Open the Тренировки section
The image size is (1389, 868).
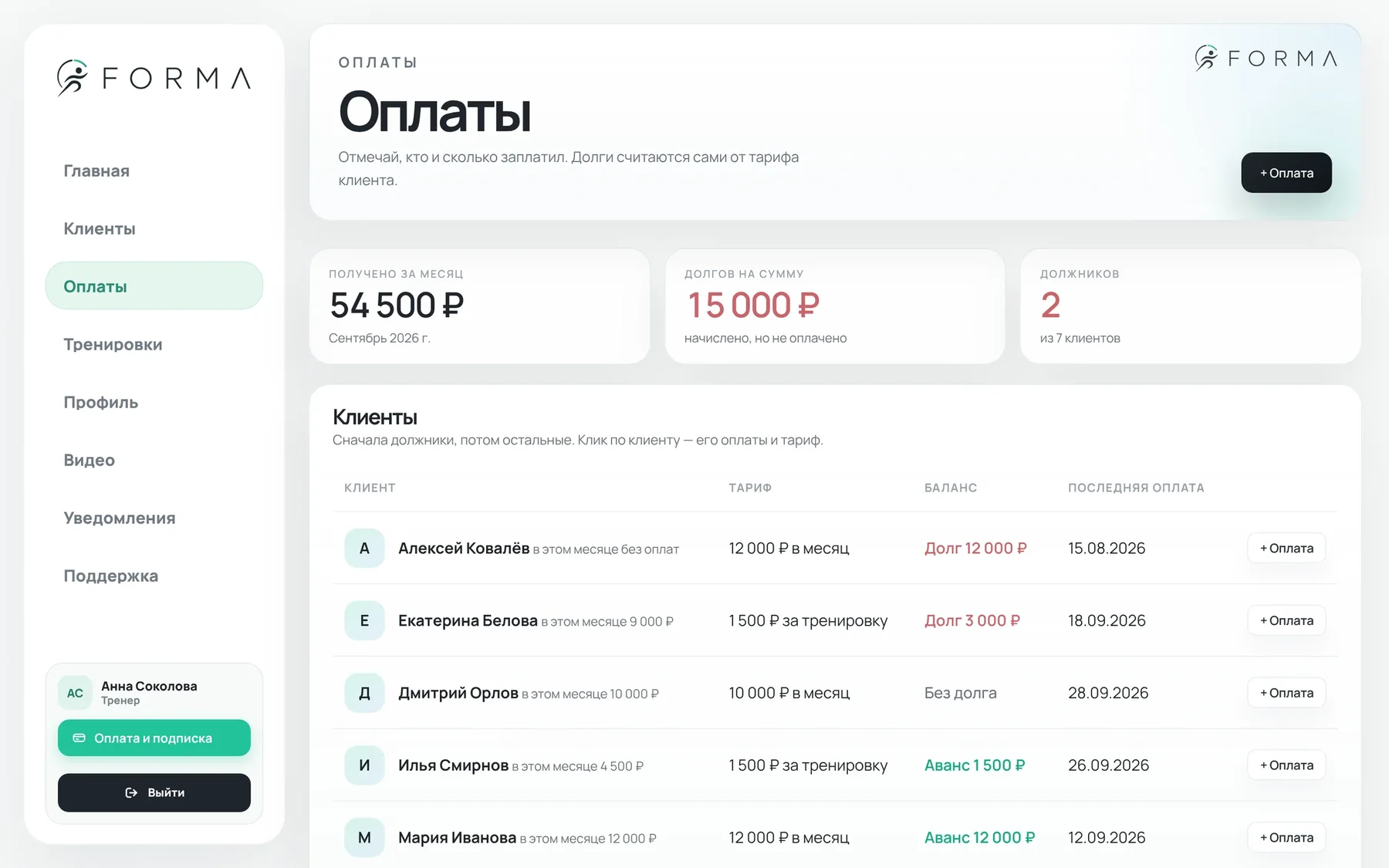coord(154,344)
